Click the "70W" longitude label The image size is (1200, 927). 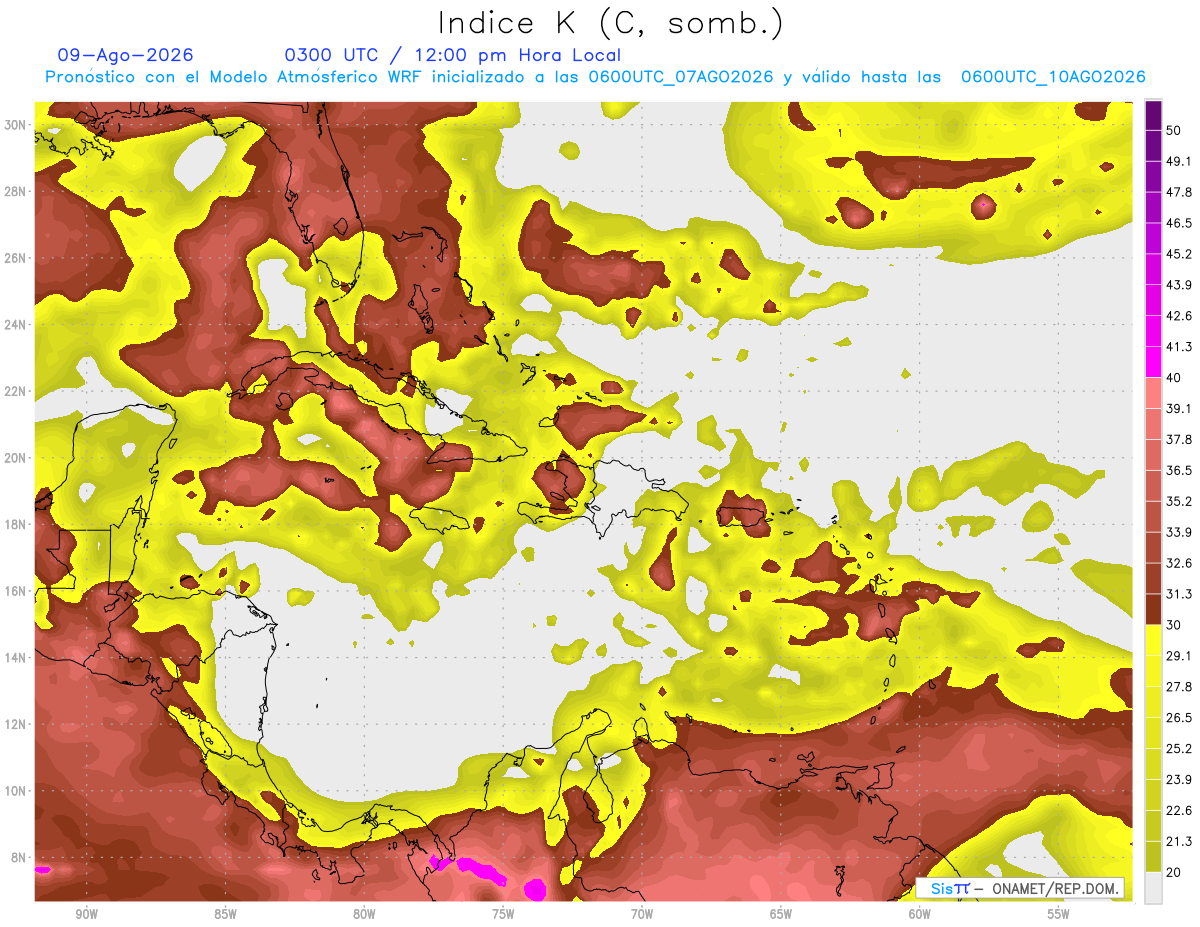pos(642,914)
